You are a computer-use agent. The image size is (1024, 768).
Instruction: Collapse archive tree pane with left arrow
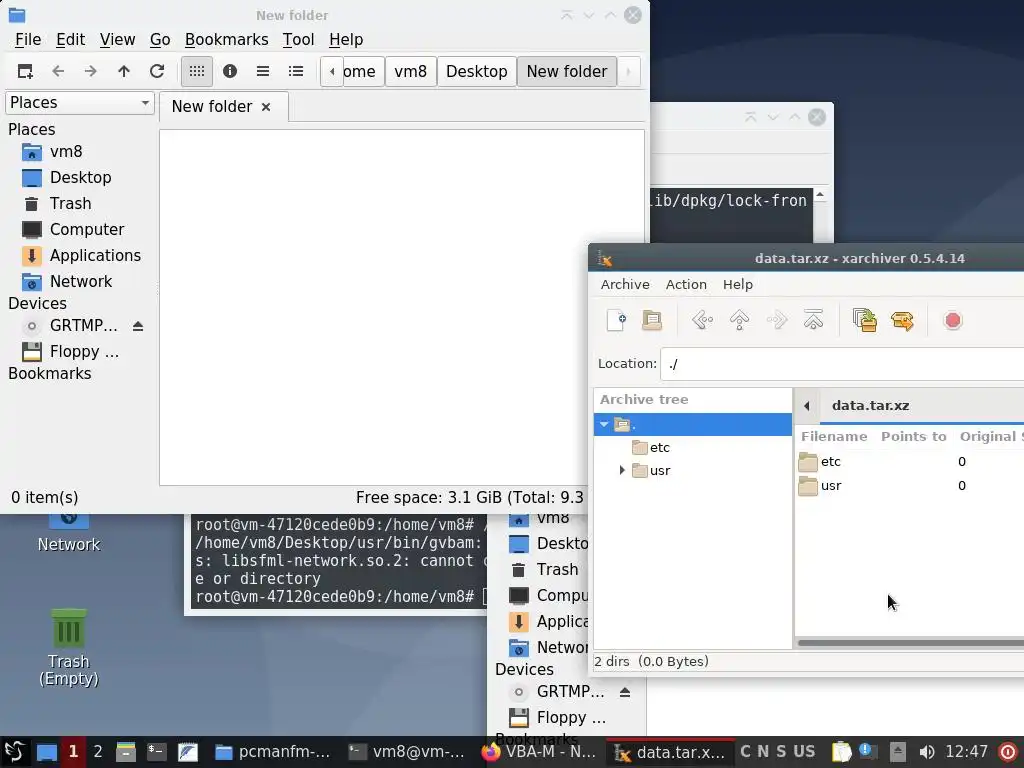pos(807,406)
